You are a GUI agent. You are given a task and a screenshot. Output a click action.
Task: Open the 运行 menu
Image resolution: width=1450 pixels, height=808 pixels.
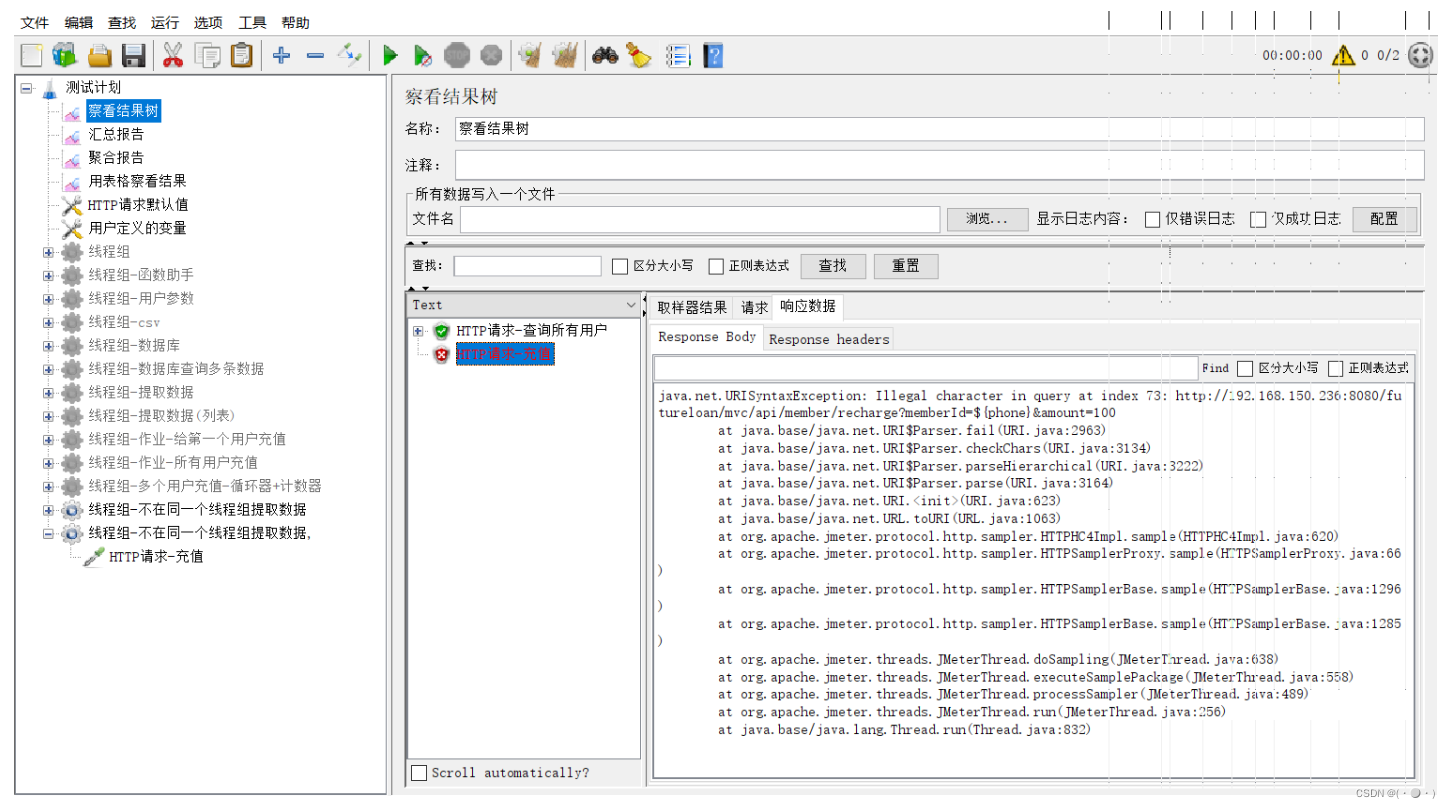point(165,22)
